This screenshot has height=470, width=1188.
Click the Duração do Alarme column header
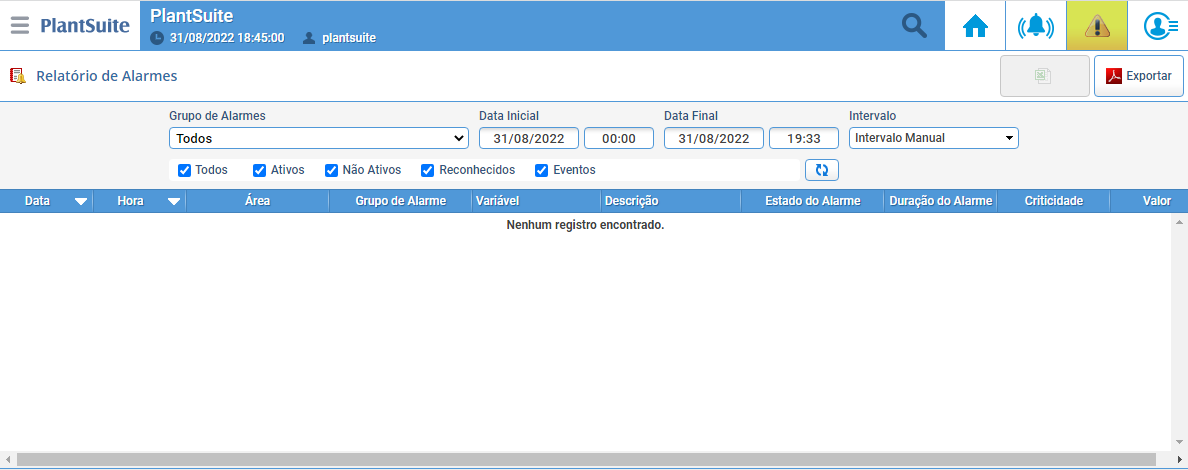[940, 201]
